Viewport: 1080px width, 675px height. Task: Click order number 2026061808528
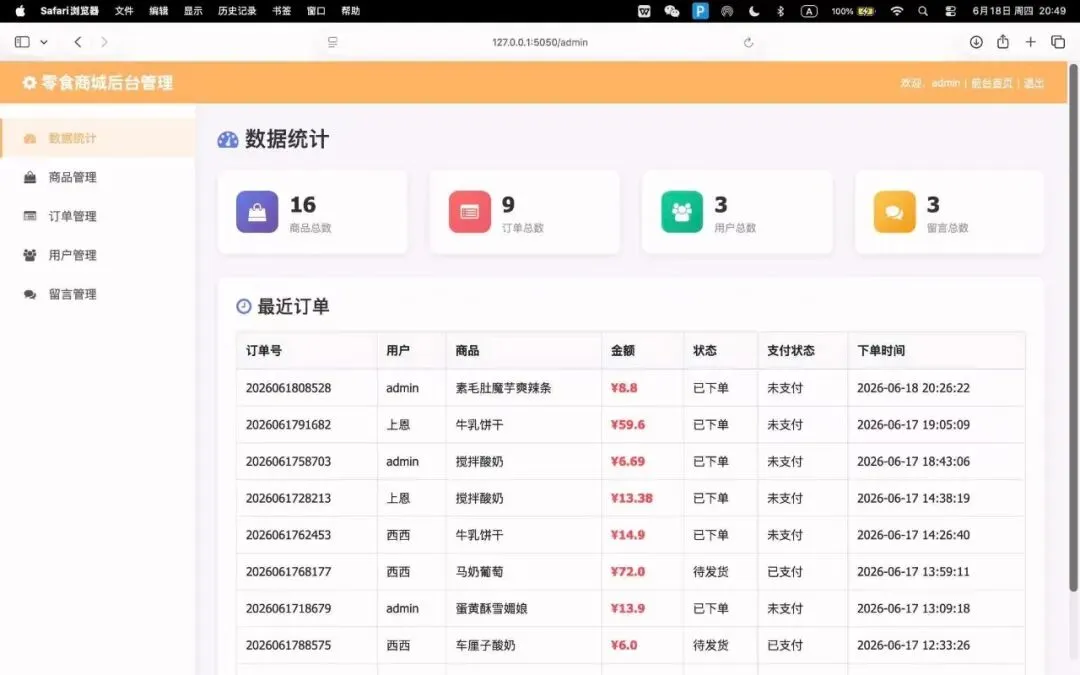[288, 388]
